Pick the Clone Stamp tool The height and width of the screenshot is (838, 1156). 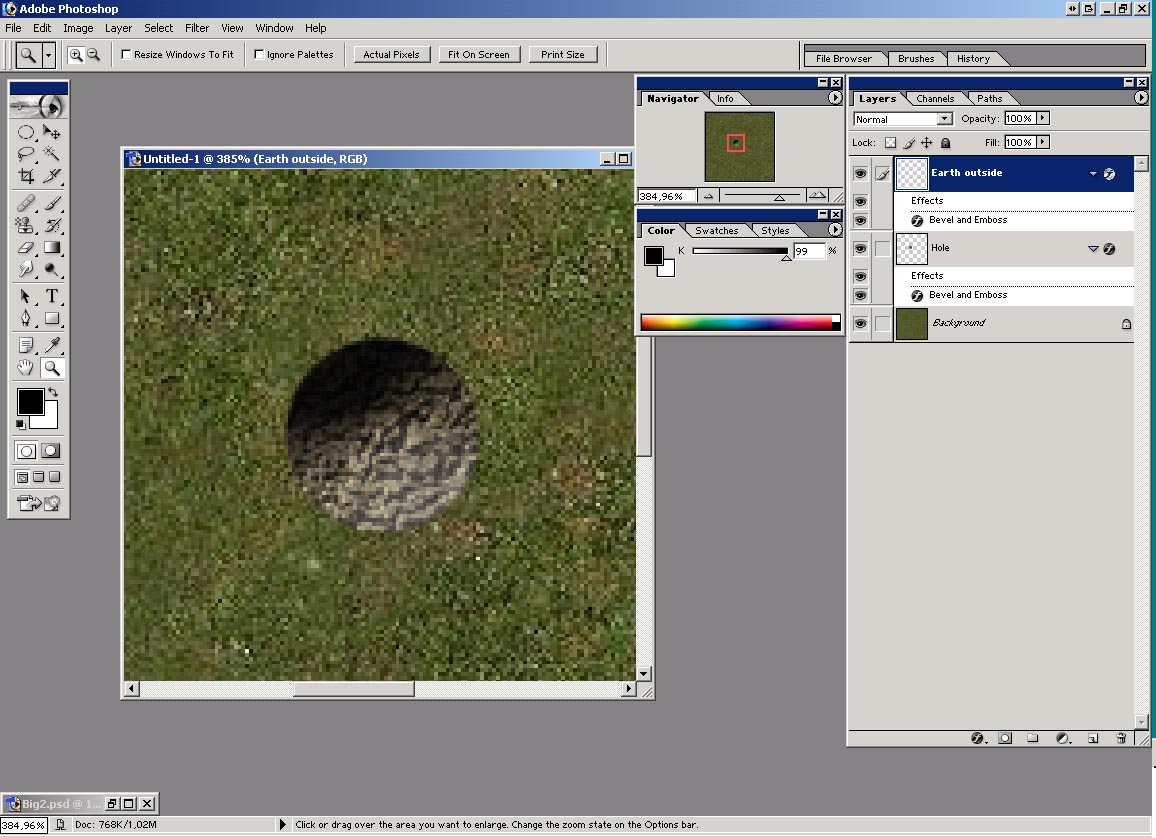coord(27,226)
